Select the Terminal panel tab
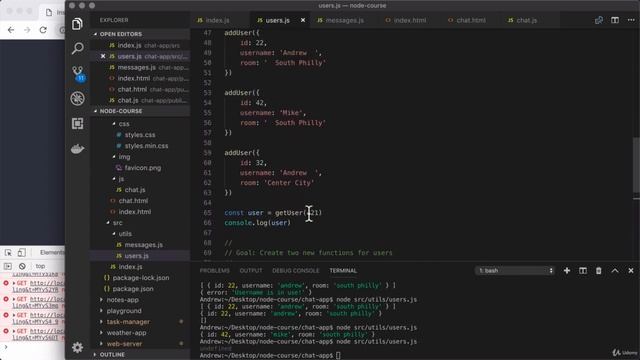640x360 pixels. (343, 271)
